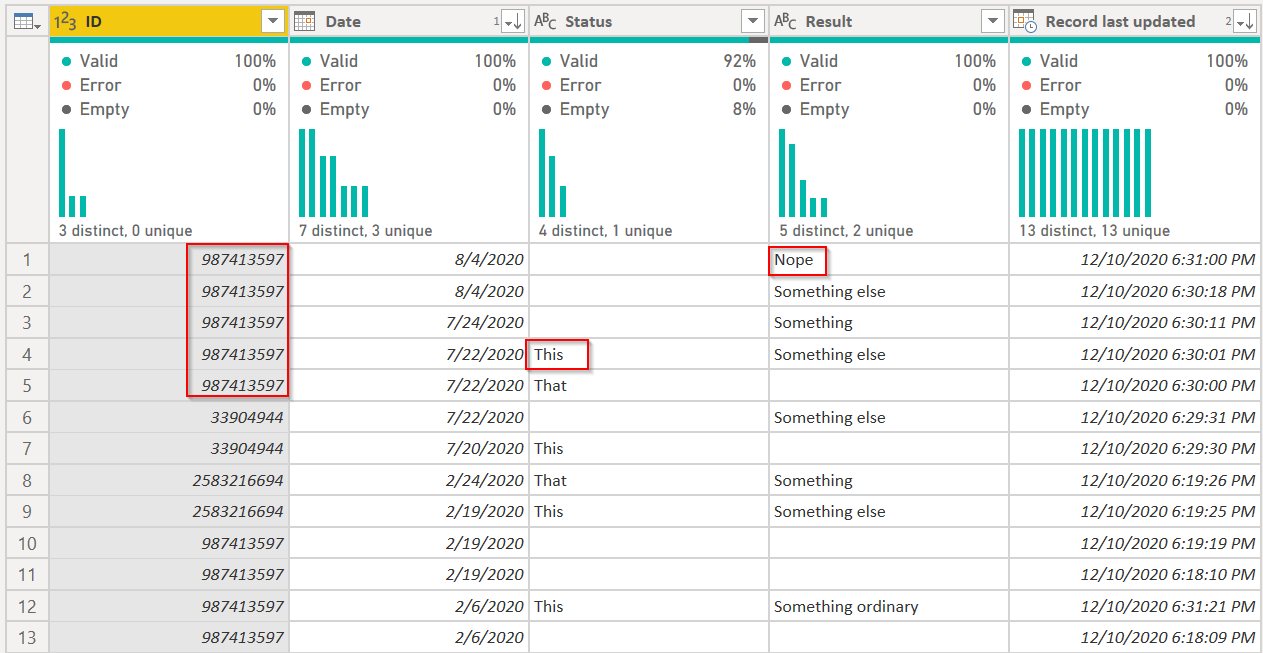Select the Date column header
This screenshot has width=1263, height=653.
[x=409, y=21]
